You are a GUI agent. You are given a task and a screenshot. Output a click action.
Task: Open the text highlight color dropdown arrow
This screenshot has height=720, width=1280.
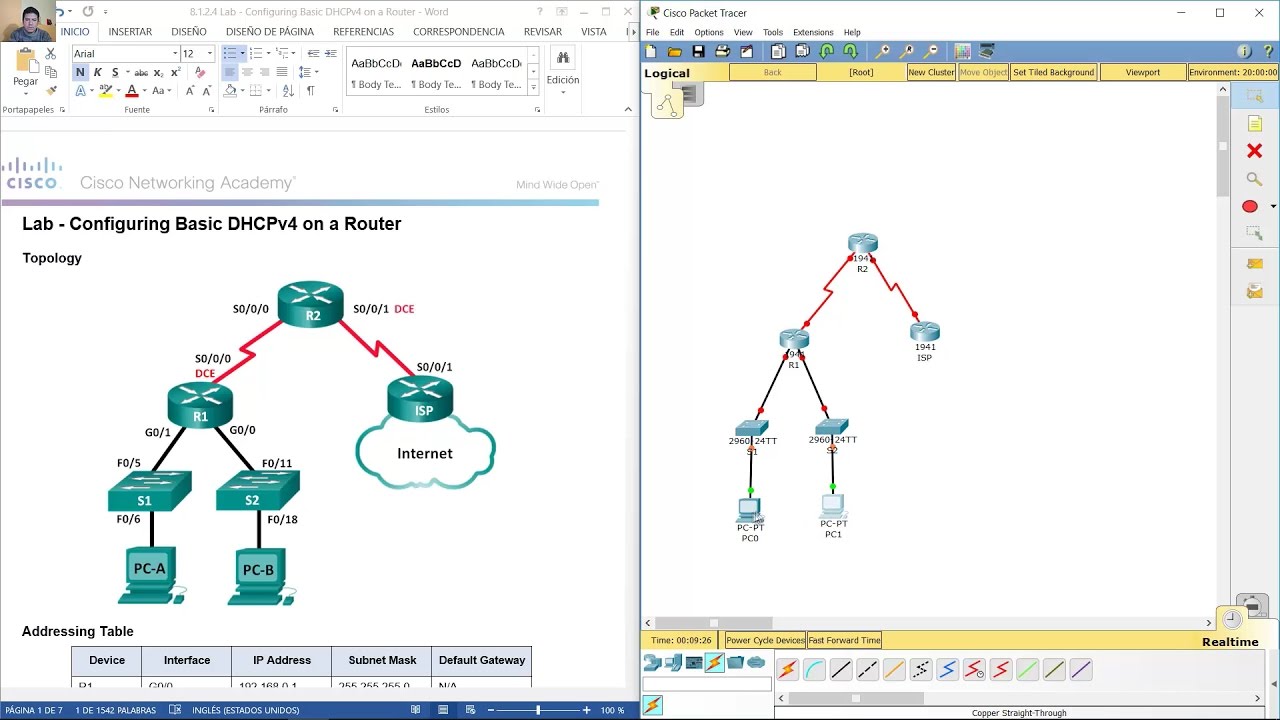tap(118, 91)
